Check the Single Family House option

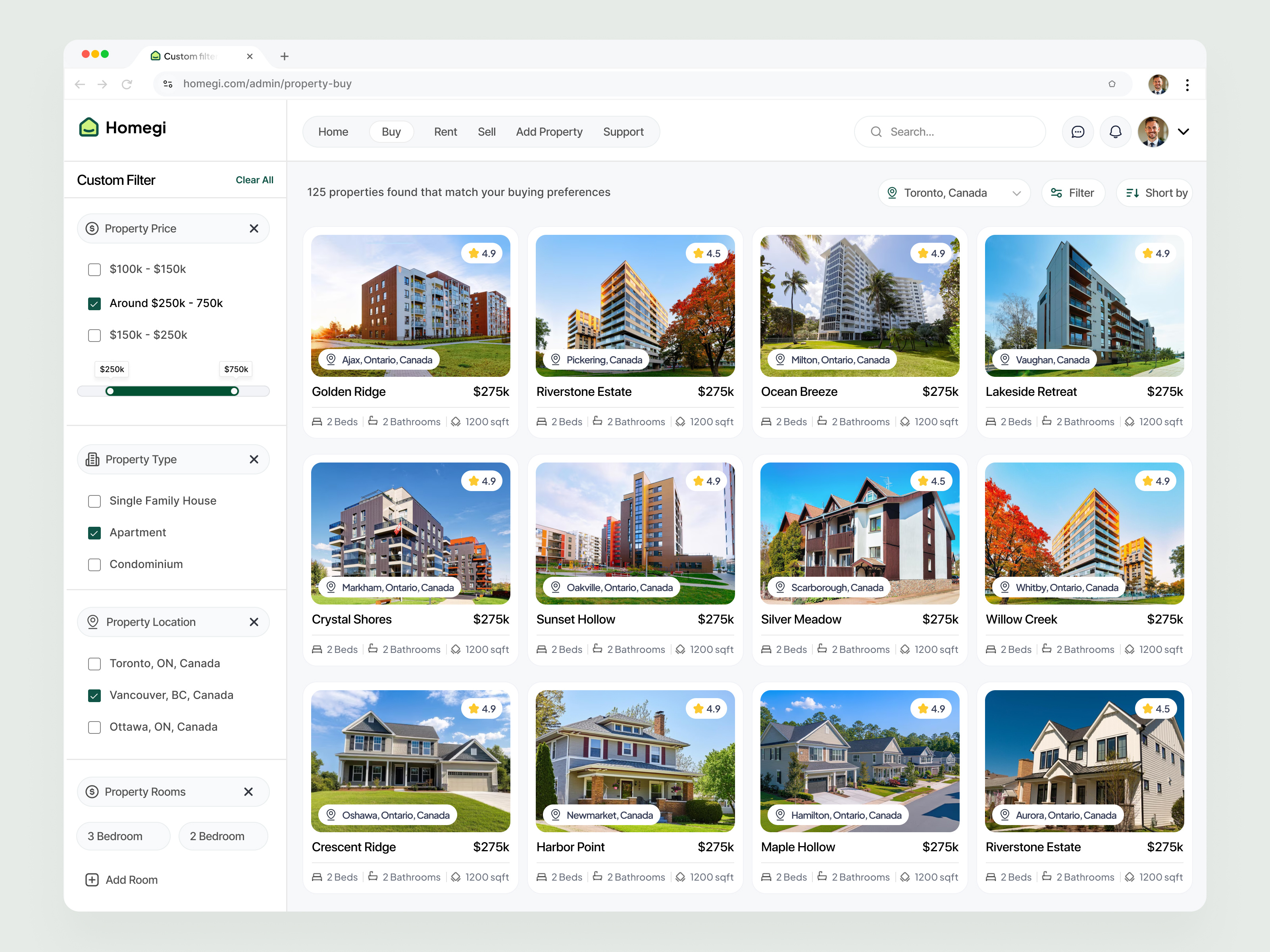[x=94, y=501]
